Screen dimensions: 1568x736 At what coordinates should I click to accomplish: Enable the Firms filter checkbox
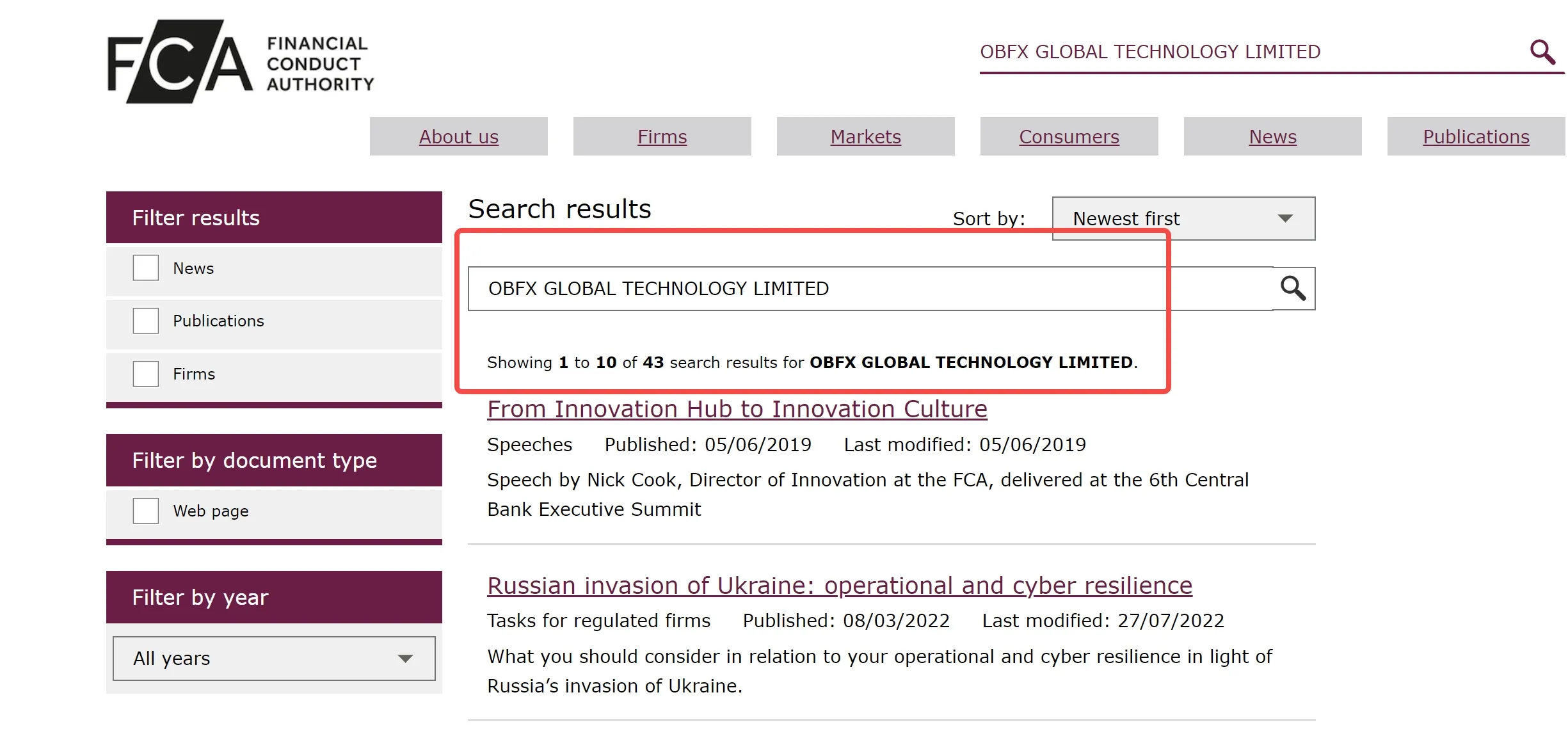coord(146,374)
